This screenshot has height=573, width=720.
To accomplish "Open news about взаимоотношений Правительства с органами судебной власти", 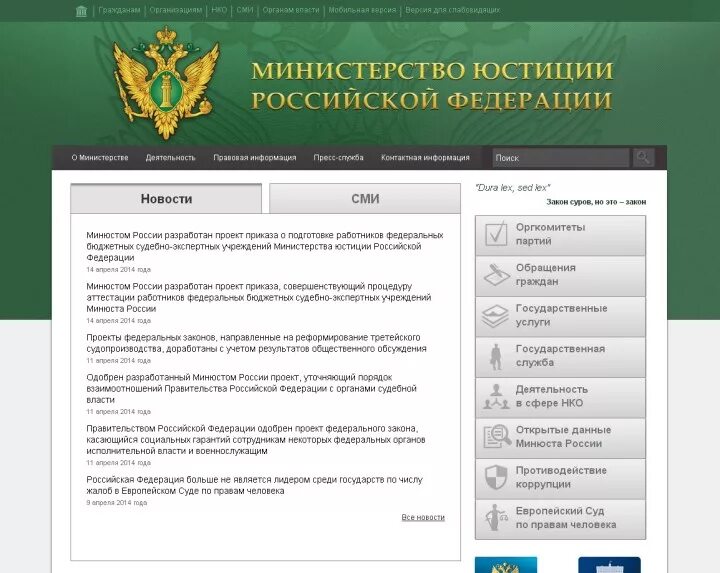I will click(252, 388).
